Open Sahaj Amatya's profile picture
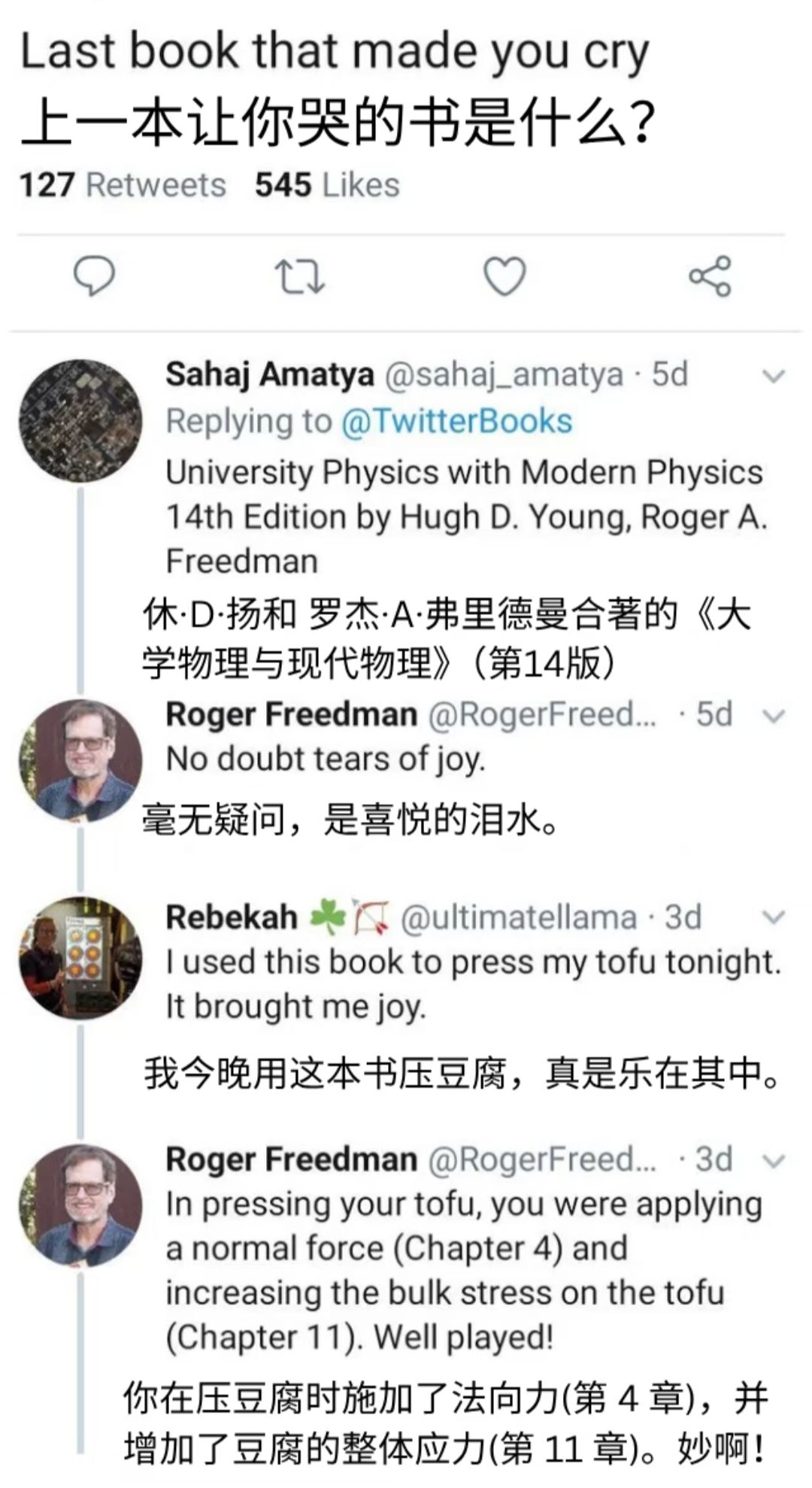Viewport: 812px width, 1488px height. (x=80, y=420)
